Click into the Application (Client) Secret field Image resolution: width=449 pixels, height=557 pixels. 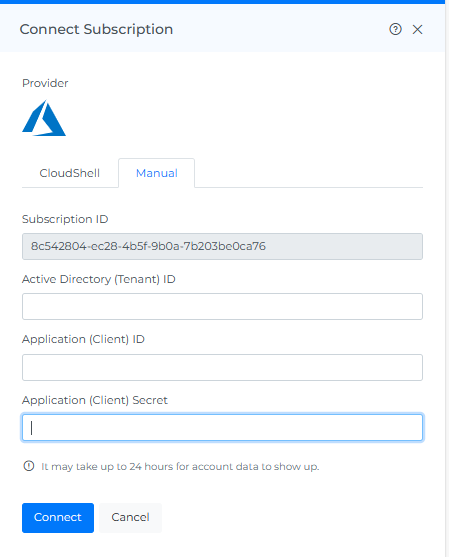coord(222,427)
